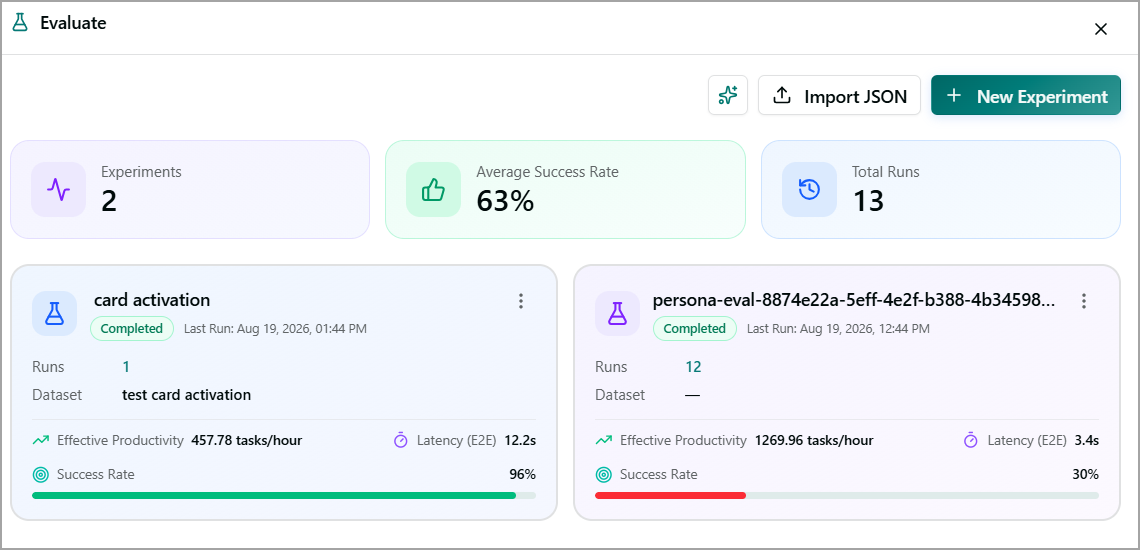Open the card activation three-dot menu

(521, 301)
